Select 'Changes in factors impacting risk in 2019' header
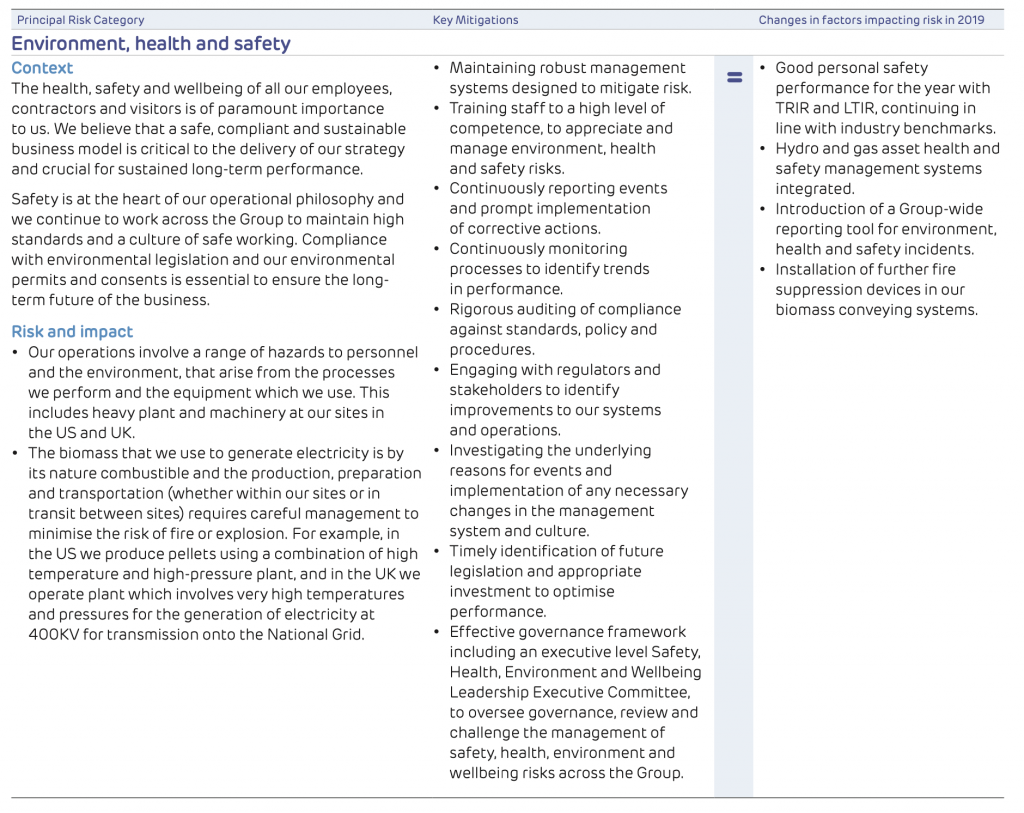 (x=871, y=20)
